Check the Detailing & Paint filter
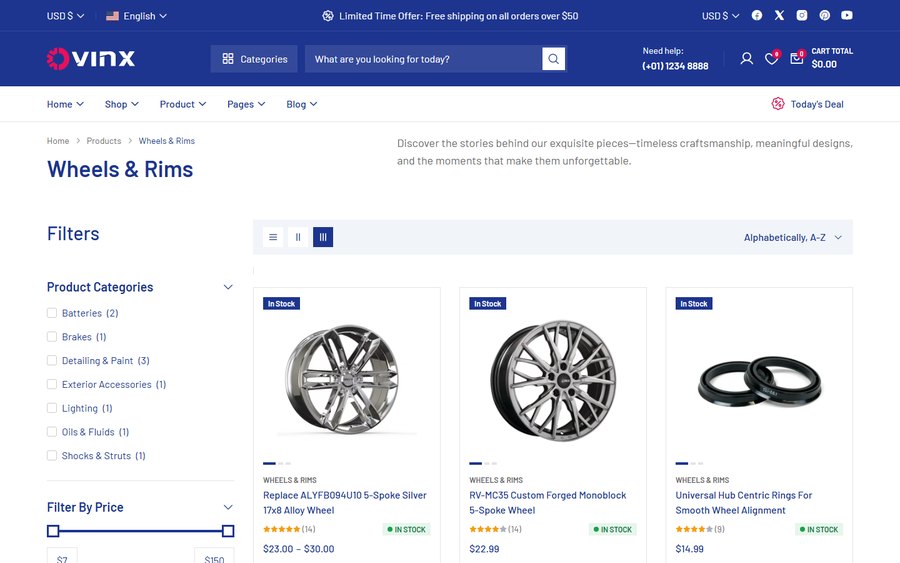Viewport: 900px width, 563px height. tap(52, 360)
